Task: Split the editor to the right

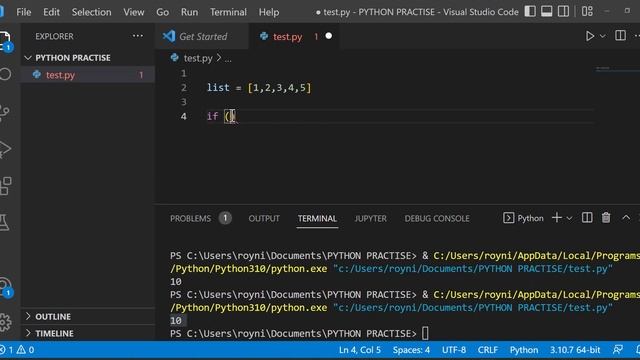Action: [x=620, y=36]
